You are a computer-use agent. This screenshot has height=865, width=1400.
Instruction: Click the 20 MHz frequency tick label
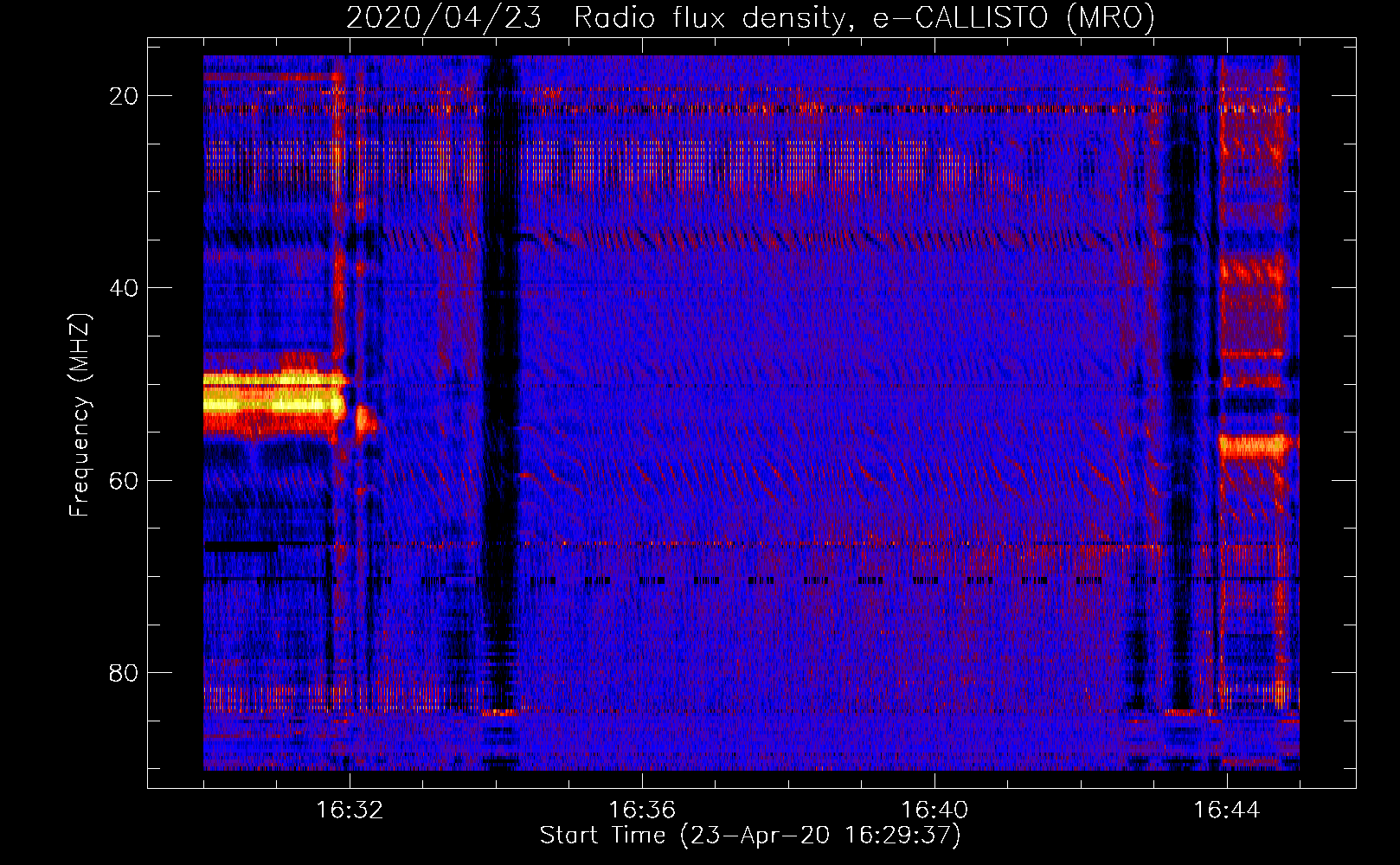[124, 95]
